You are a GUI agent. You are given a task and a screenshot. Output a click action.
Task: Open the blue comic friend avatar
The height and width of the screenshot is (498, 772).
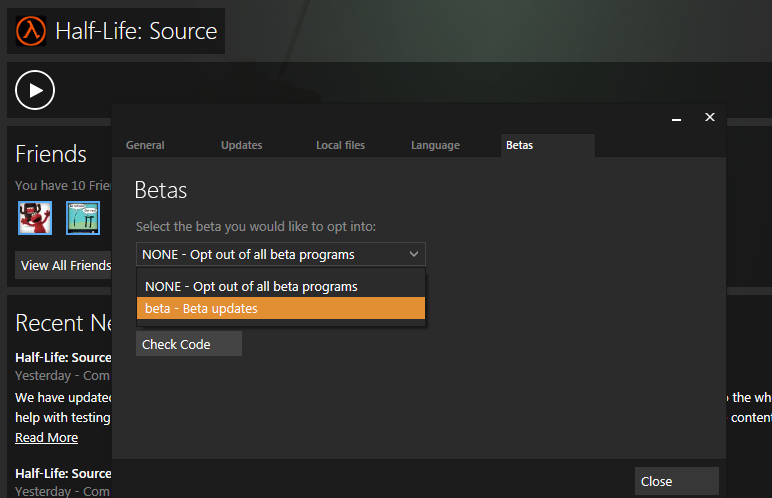point(83,218)
